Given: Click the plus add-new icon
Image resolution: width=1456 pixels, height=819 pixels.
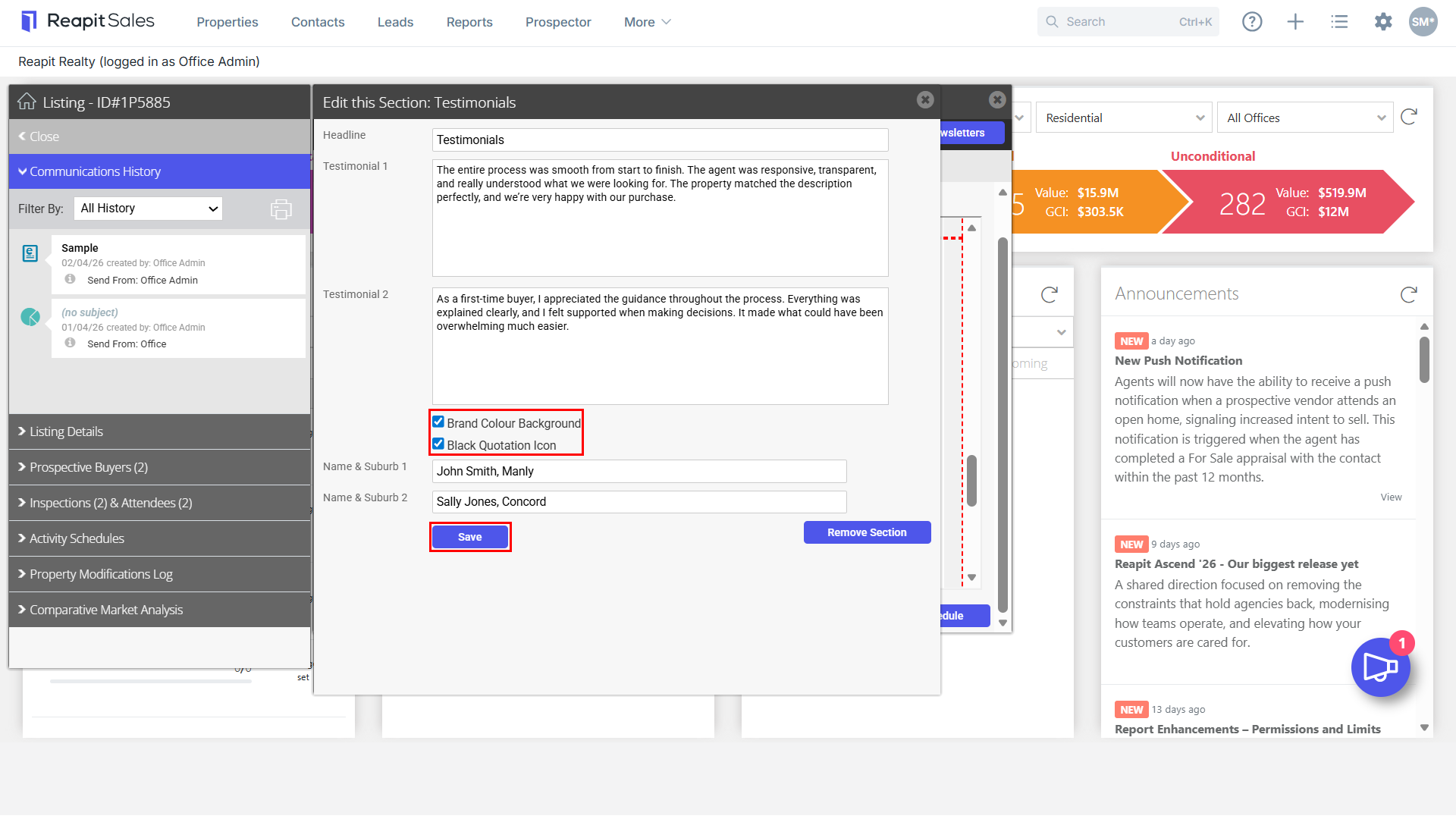Looking at the screenshot, I should 1295,22.
